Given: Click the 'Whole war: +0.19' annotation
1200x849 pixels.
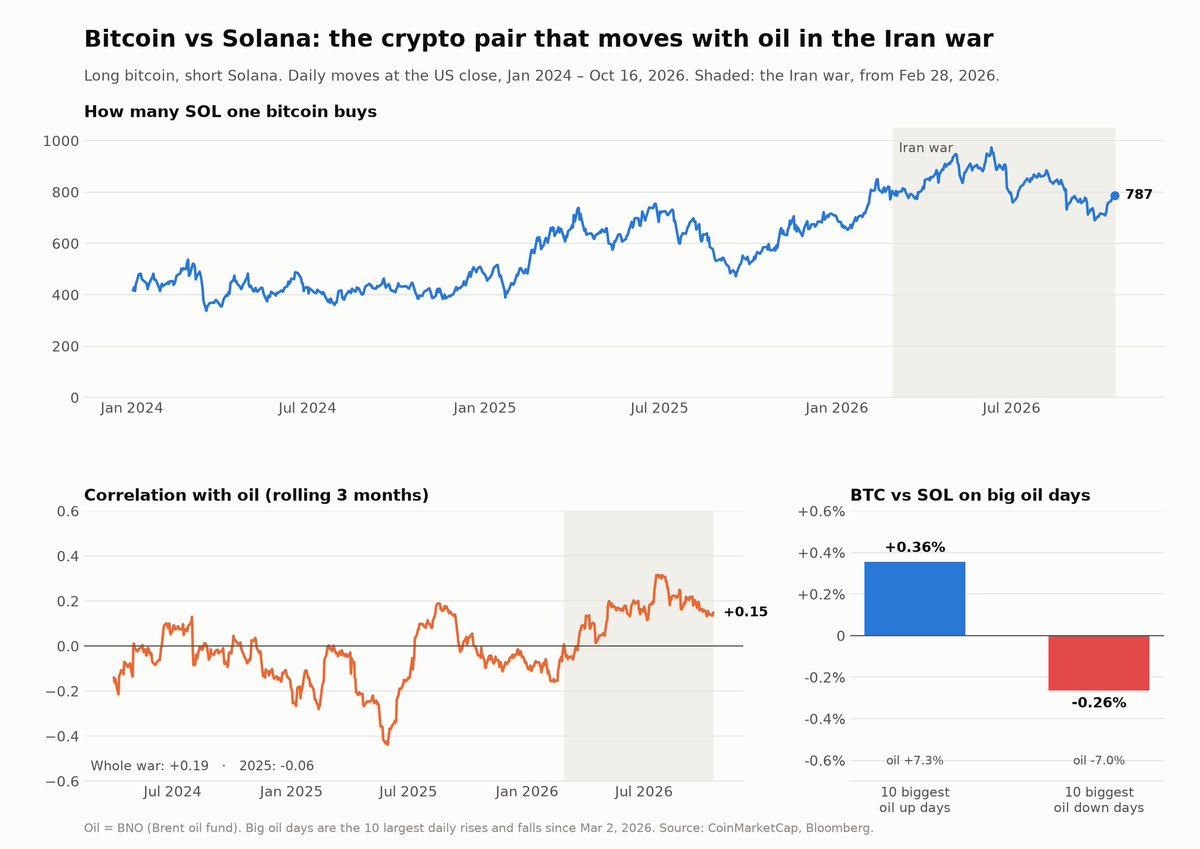Looking at the screenshot, I should click(x=150, y=766).
